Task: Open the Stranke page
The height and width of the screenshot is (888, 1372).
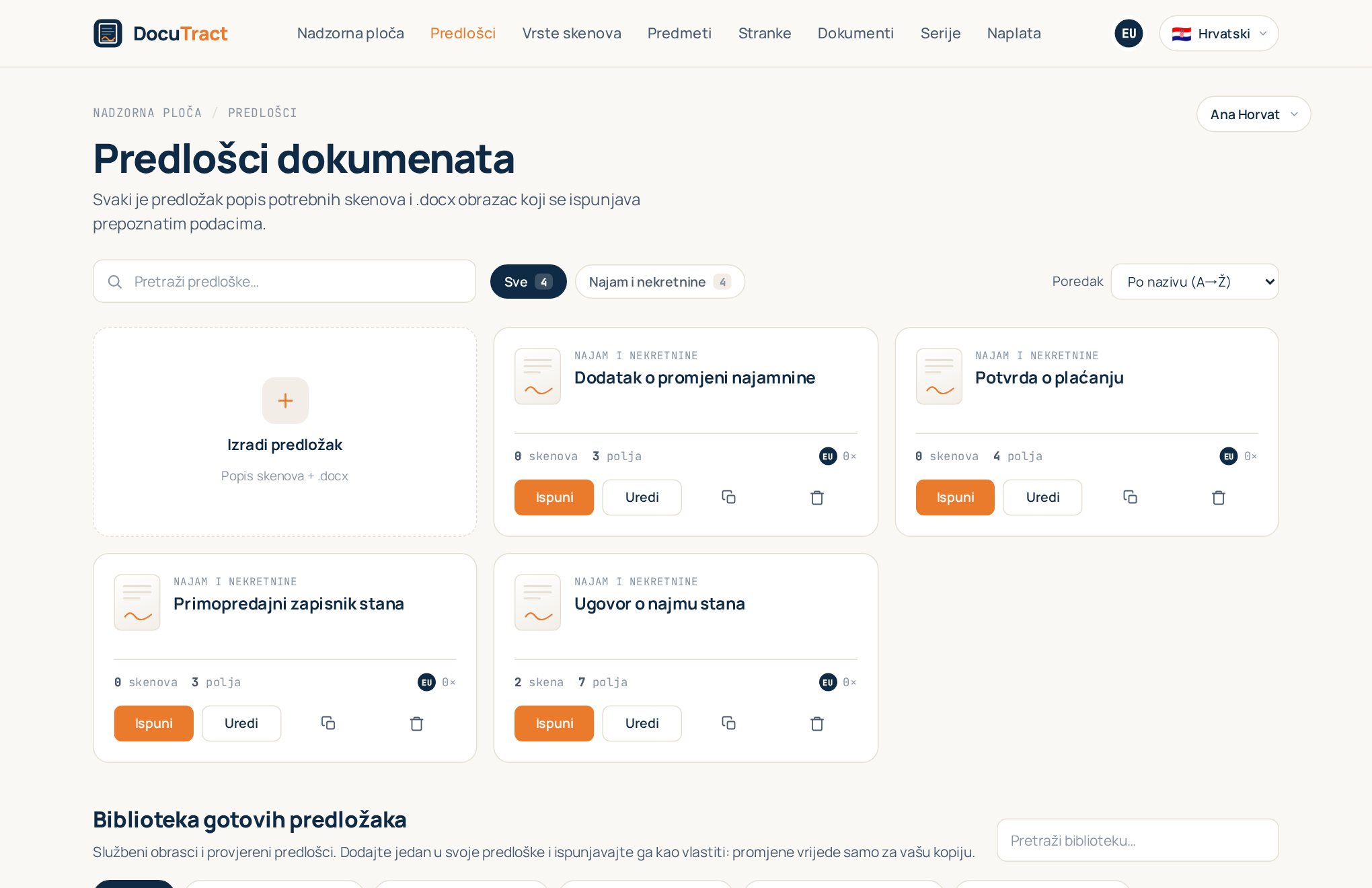Action: (x=765, y=33)
